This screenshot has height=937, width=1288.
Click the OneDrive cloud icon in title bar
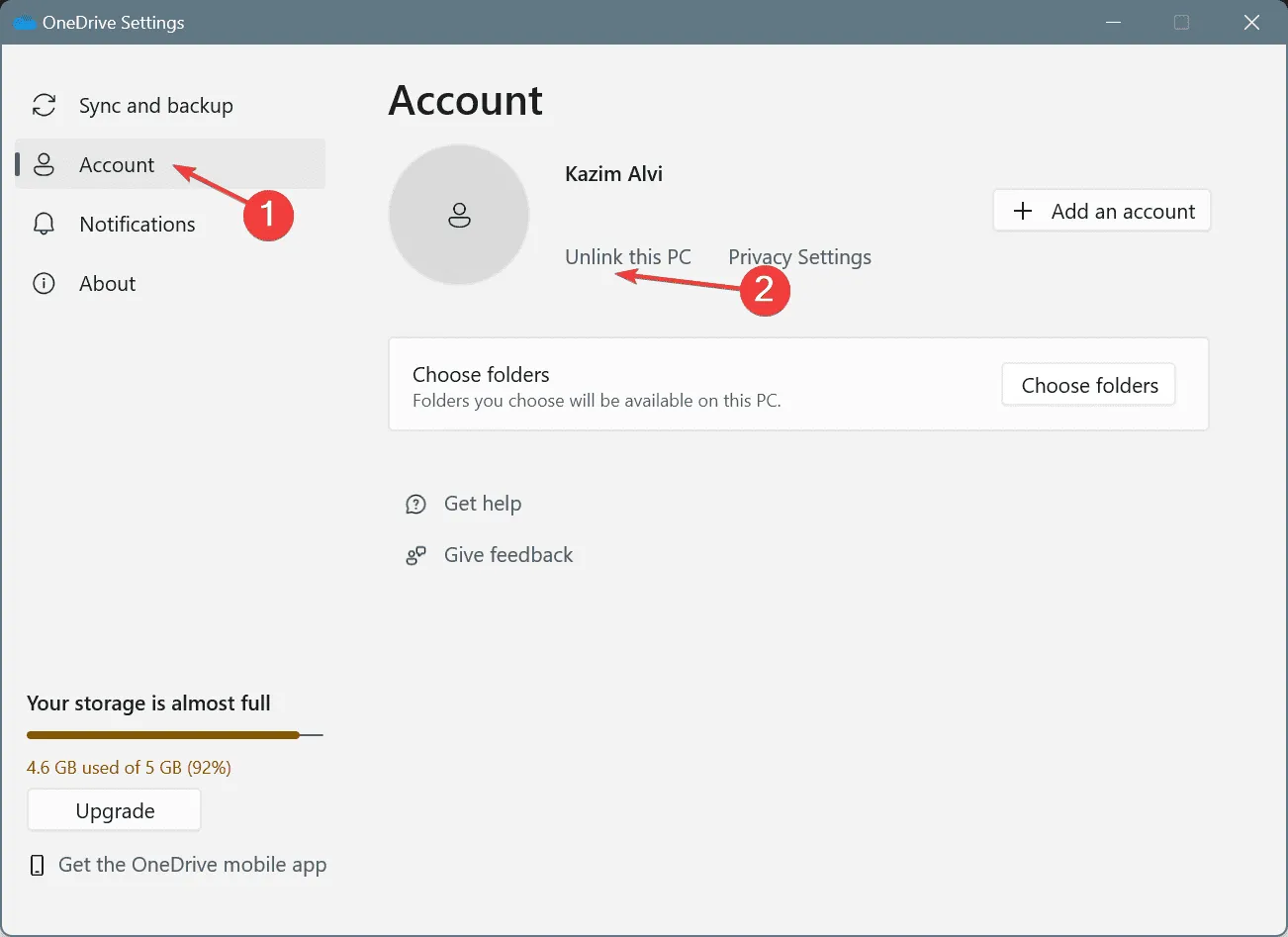coord(24,23)
